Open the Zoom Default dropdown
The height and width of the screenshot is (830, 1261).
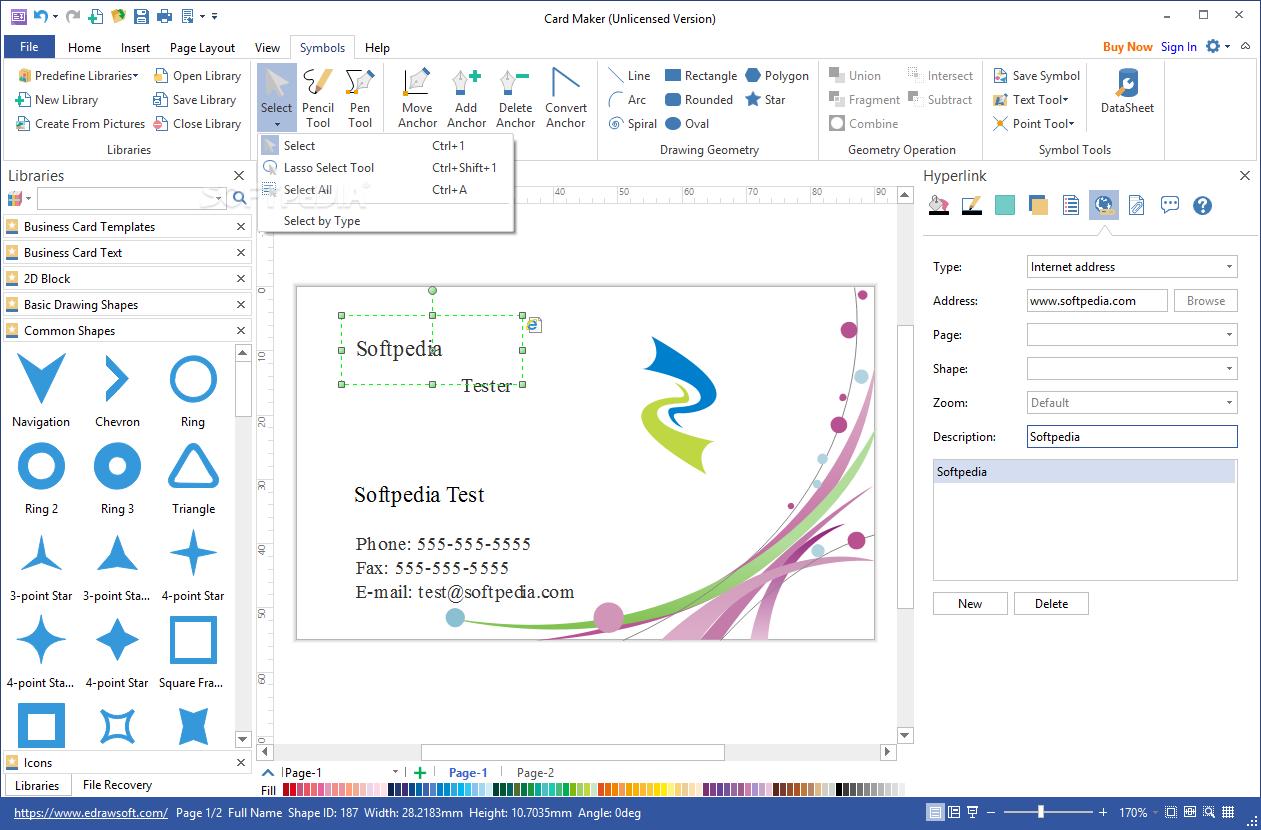pyautogui.click(x=1132, y=403)
